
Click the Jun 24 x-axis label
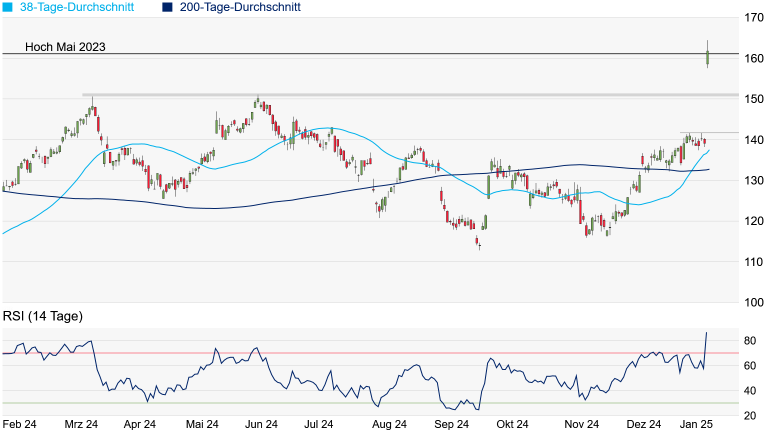tap(261, 424)
